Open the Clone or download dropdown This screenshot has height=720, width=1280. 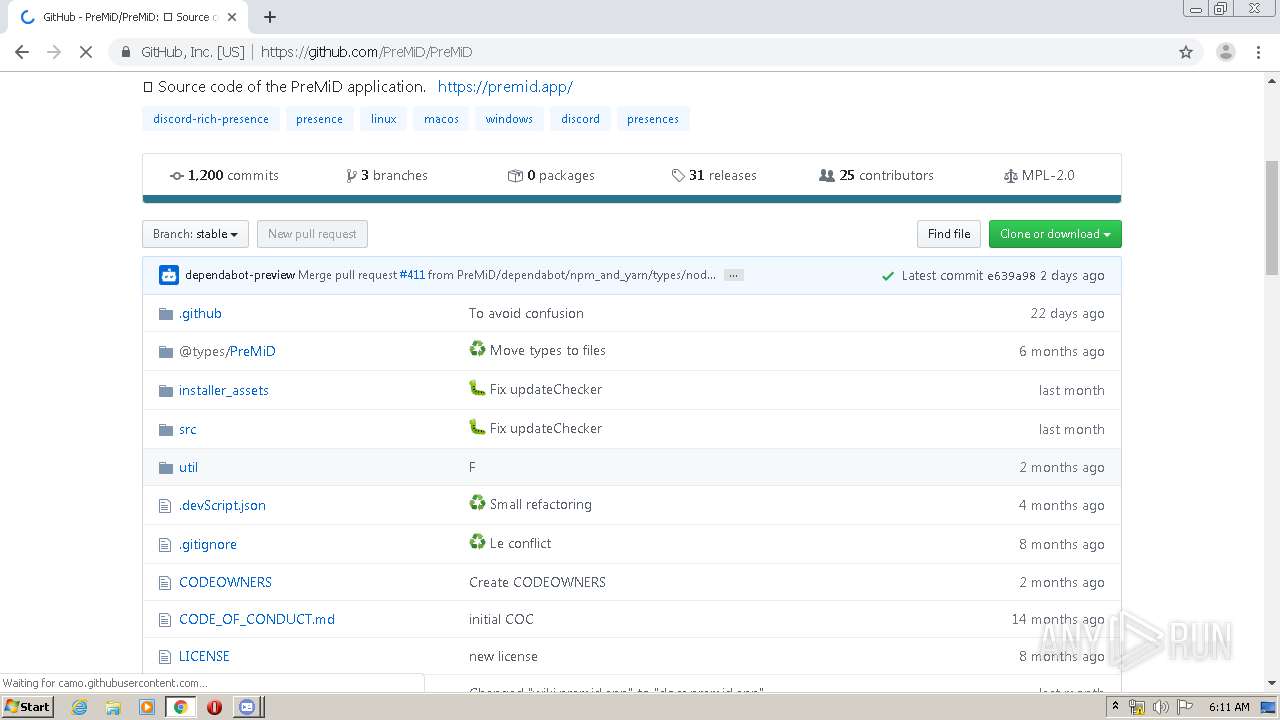pos(1055,234)
